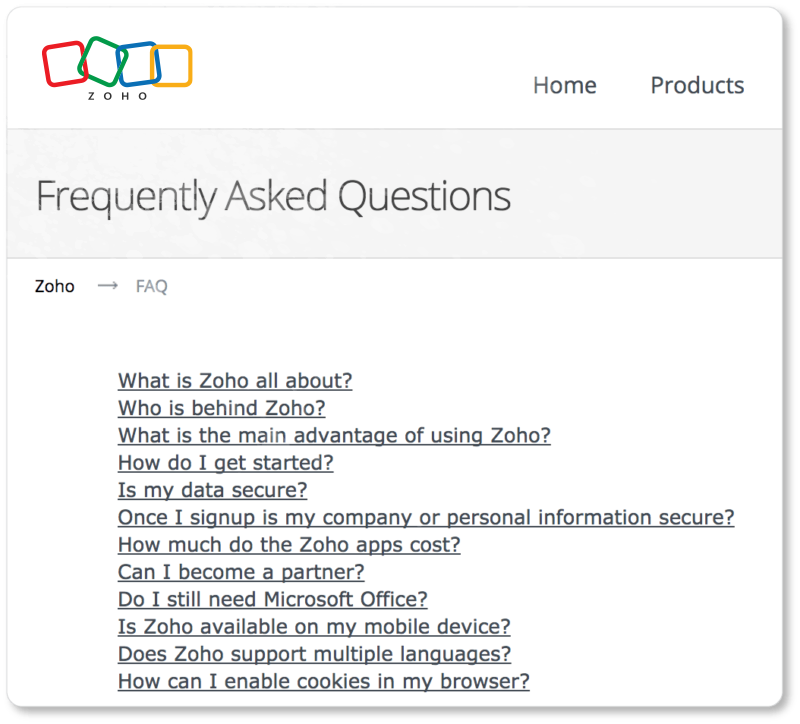Open the Home menu item
Viewport: 800px width, 724px height.
tap(565, 85)
